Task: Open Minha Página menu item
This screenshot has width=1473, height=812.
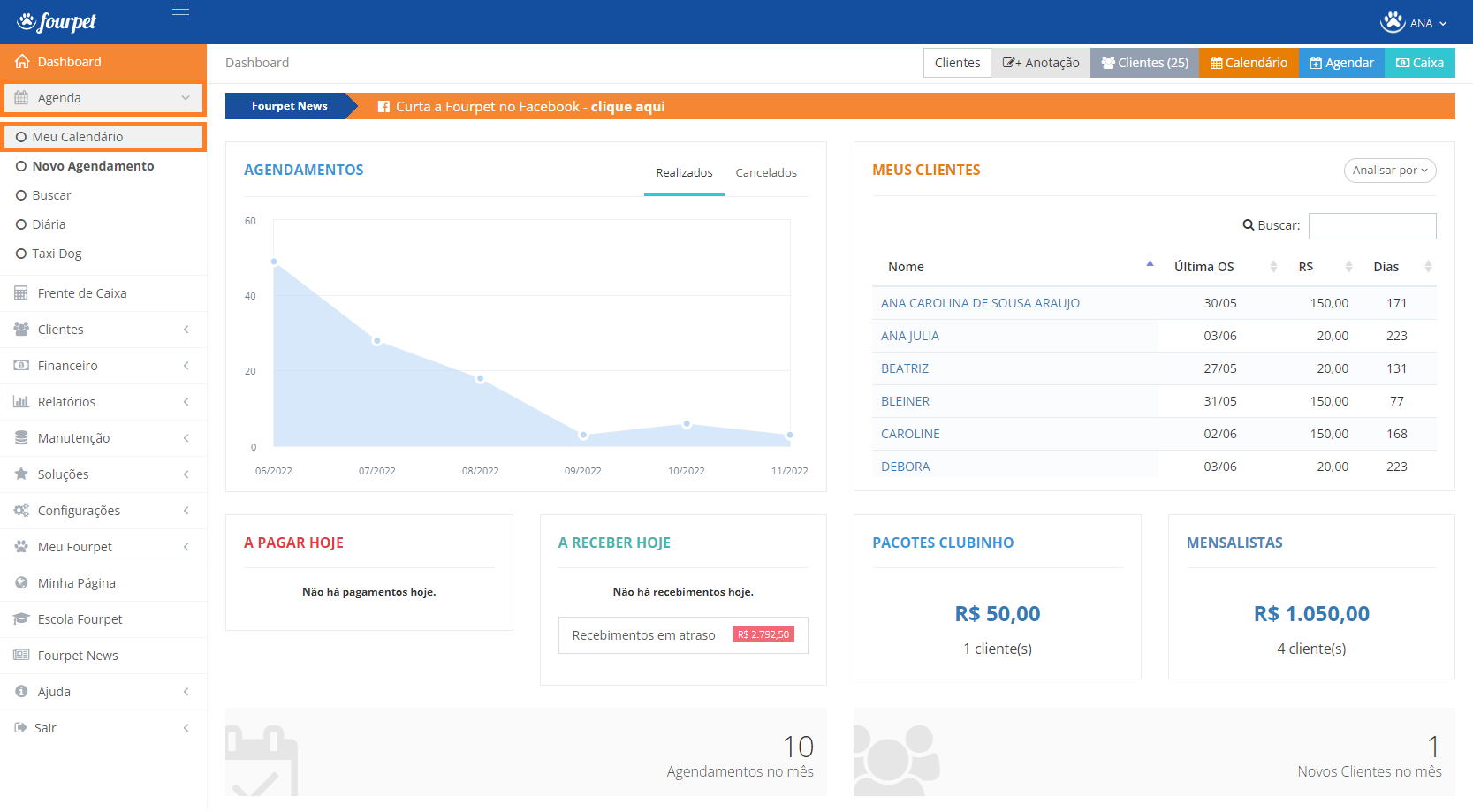Action: click(x=103, y=583)
